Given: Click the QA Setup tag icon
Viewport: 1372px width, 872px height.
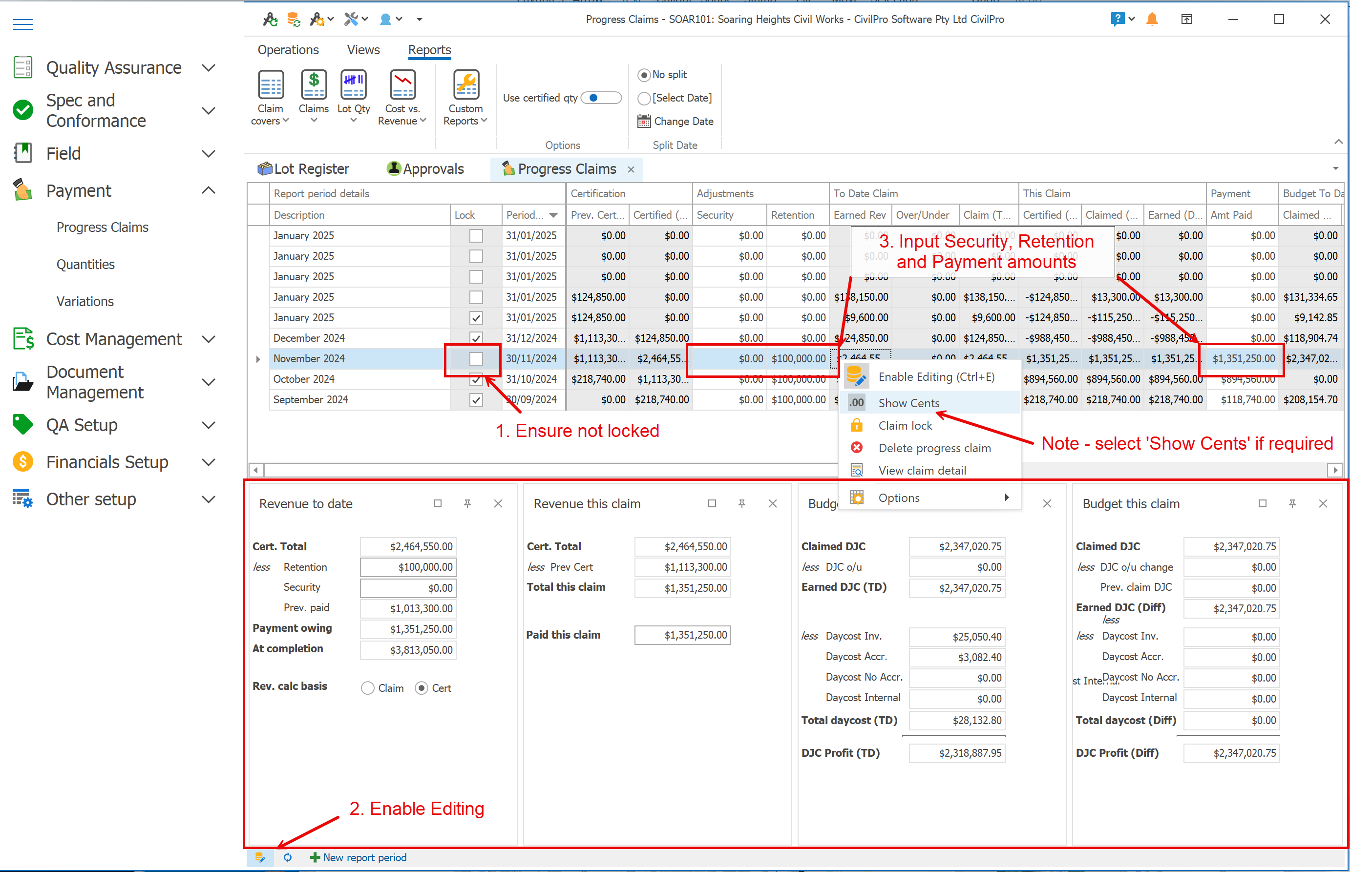Looking at the screenshot, I should [x=23, y=424].
